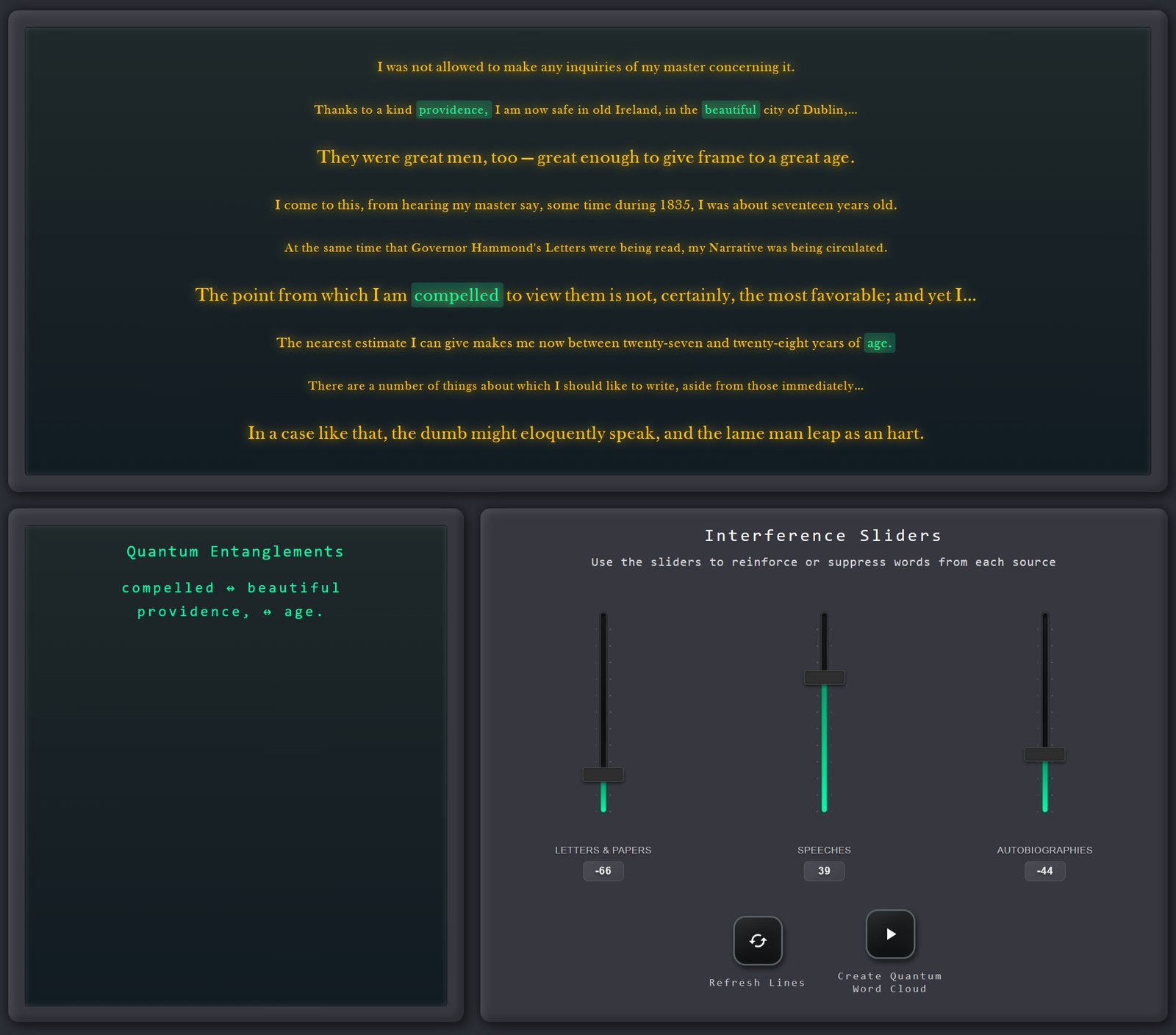Click the "Quantum Entanglements" heading
The height and width of the screenshot is (1035, 1176).
tap(235, 552)
